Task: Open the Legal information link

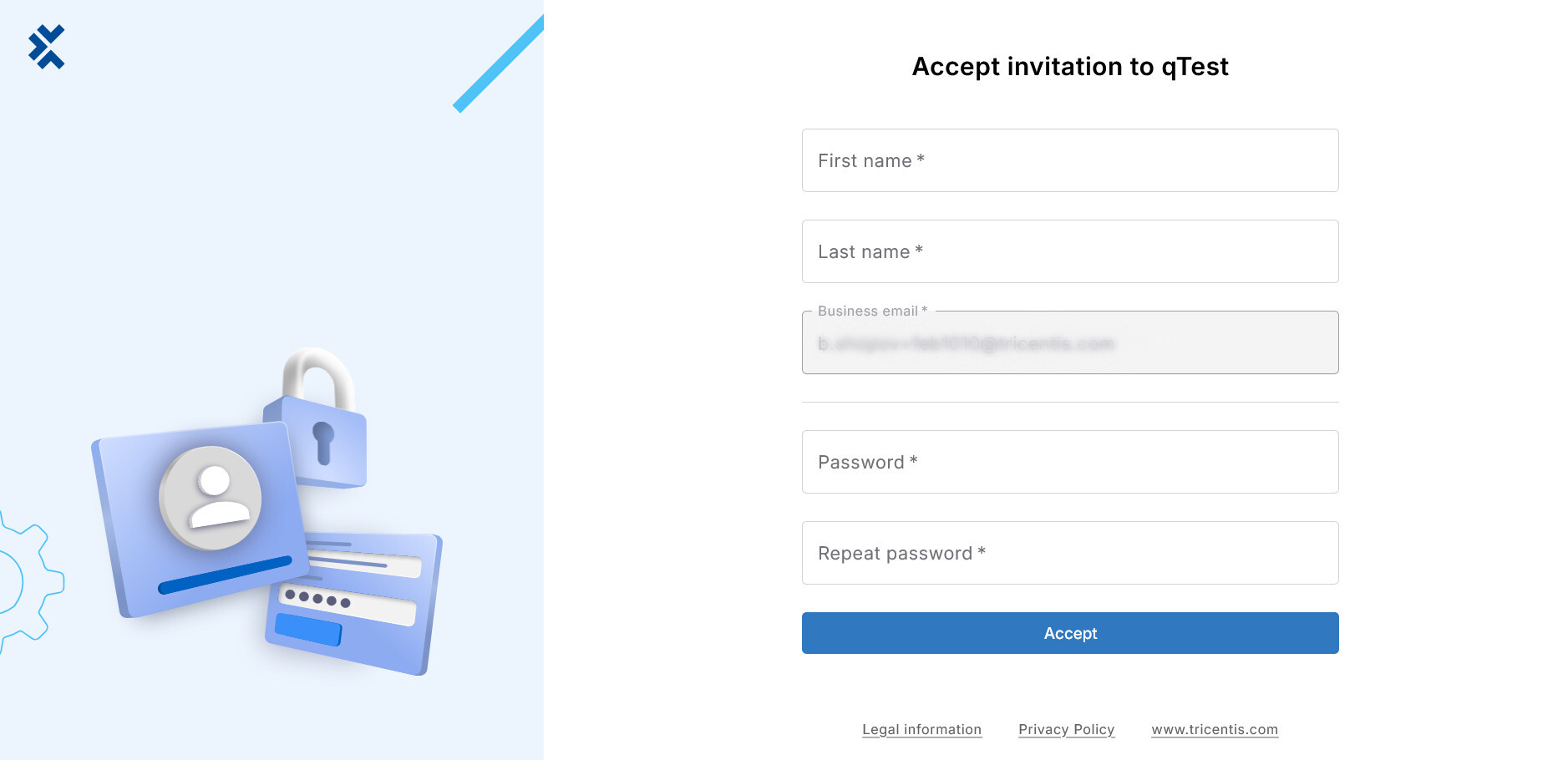Action: tap(921, 729)
